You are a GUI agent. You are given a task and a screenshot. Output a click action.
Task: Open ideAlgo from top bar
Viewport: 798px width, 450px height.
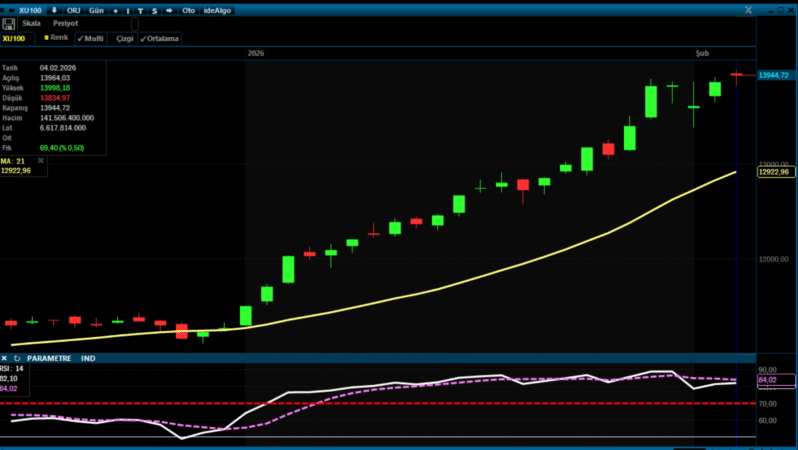click(x=217, y=10)
